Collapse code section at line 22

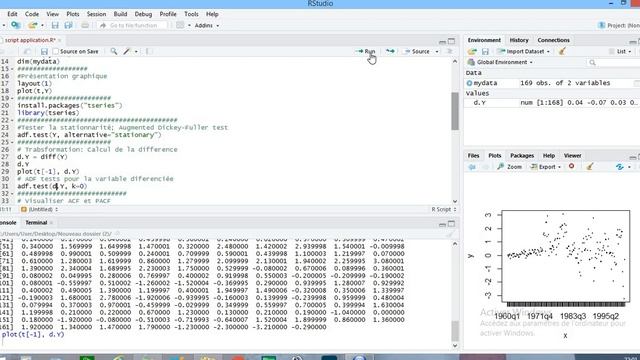(x=13, y=120)
